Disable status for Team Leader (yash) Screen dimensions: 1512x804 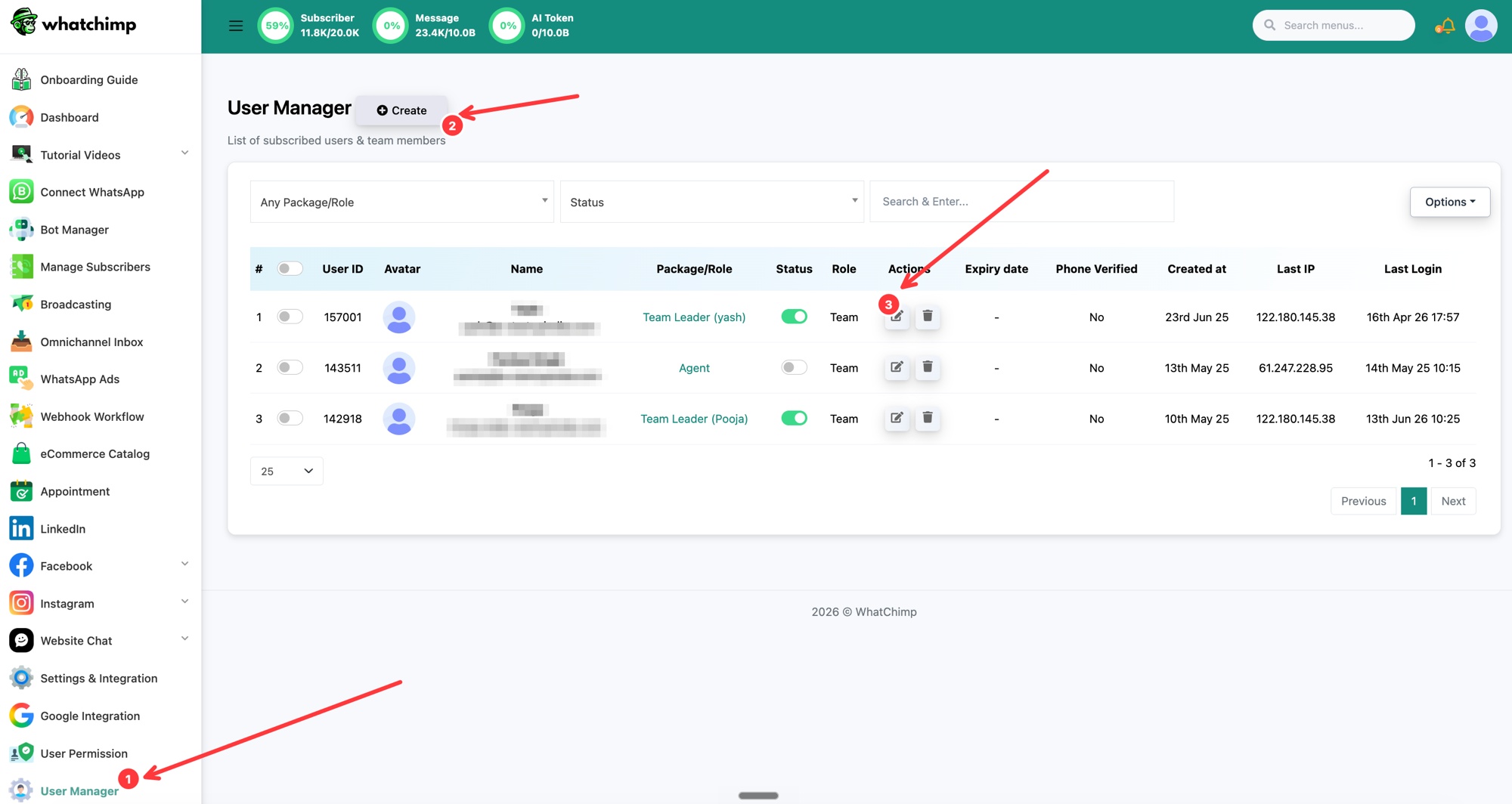click(x=794, y=317)
